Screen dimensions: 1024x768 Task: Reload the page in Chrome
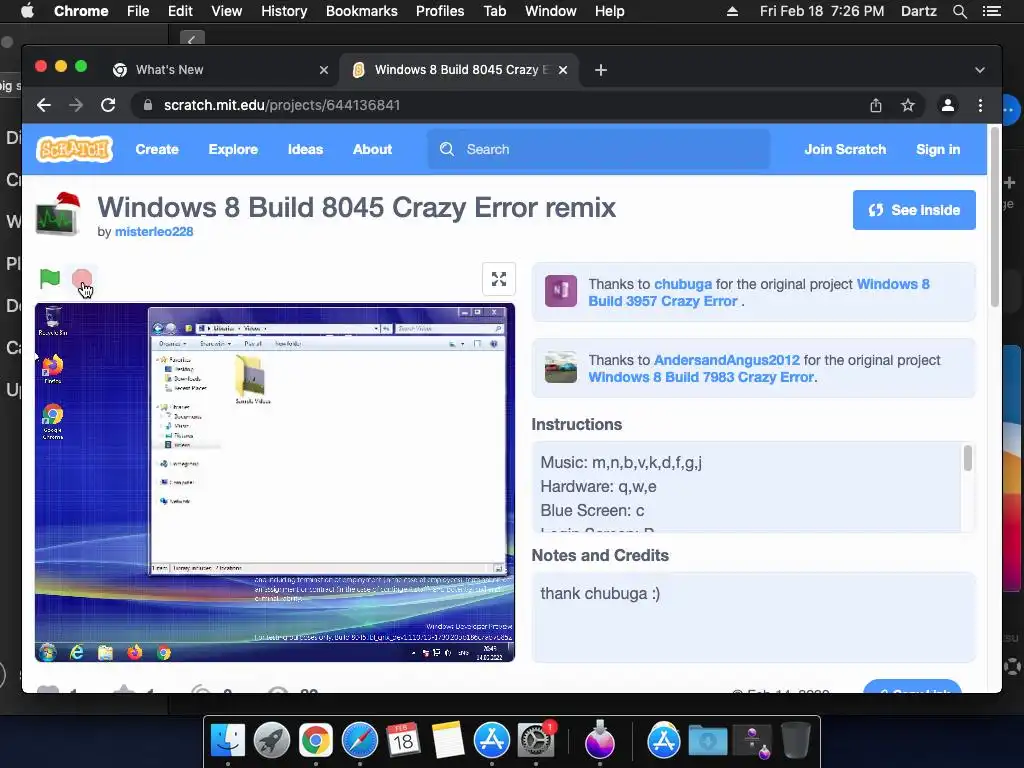pyautogui.click(x=108, y=105)
